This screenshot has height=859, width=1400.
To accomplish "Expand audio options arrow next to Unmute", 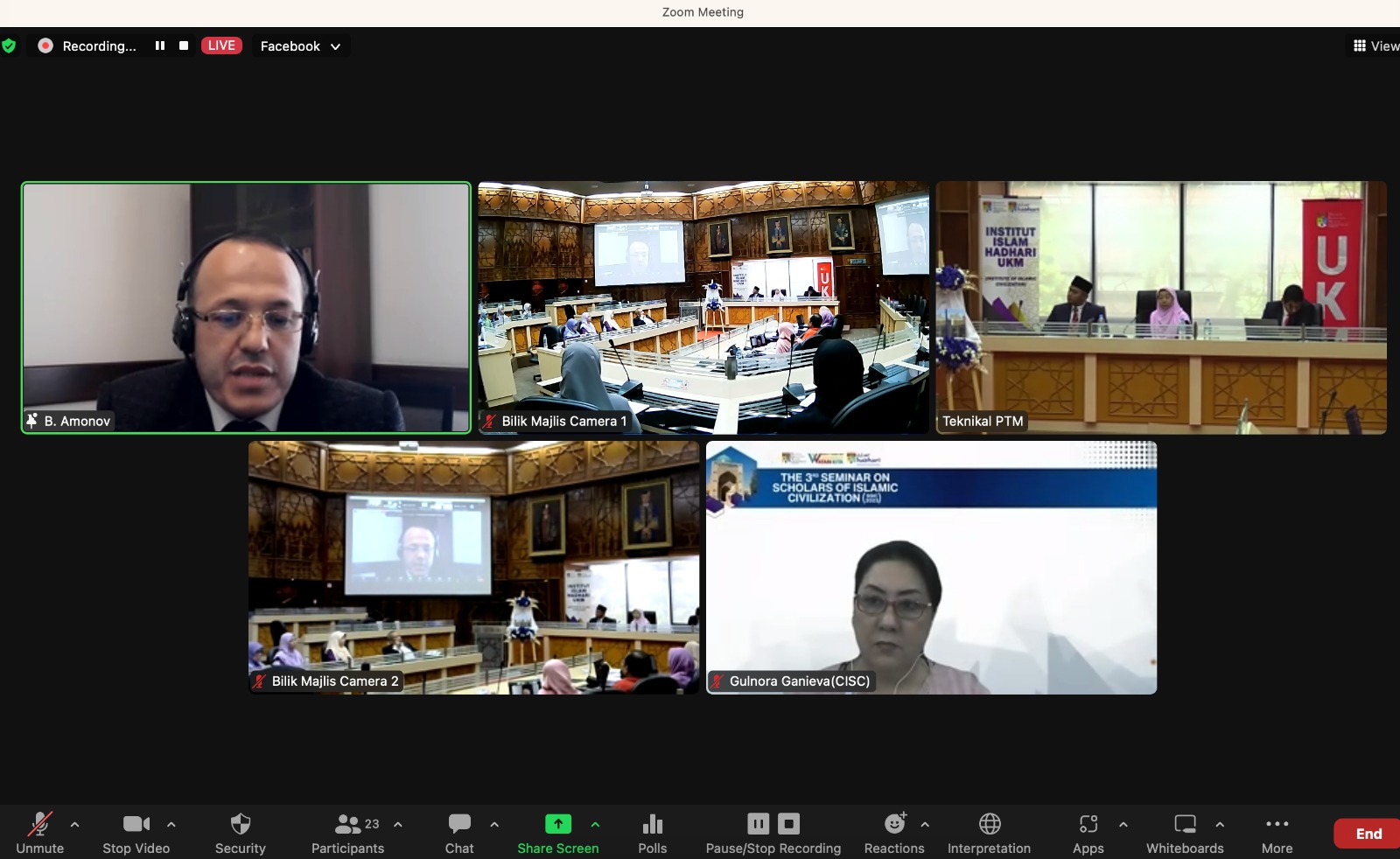I will [x=75, y=824].
